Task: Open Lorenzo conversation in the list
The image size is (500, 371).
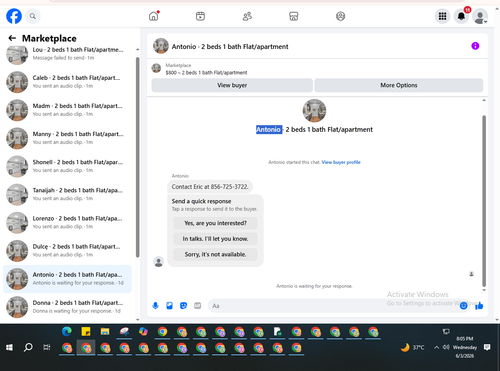Action: click(68, 222)
